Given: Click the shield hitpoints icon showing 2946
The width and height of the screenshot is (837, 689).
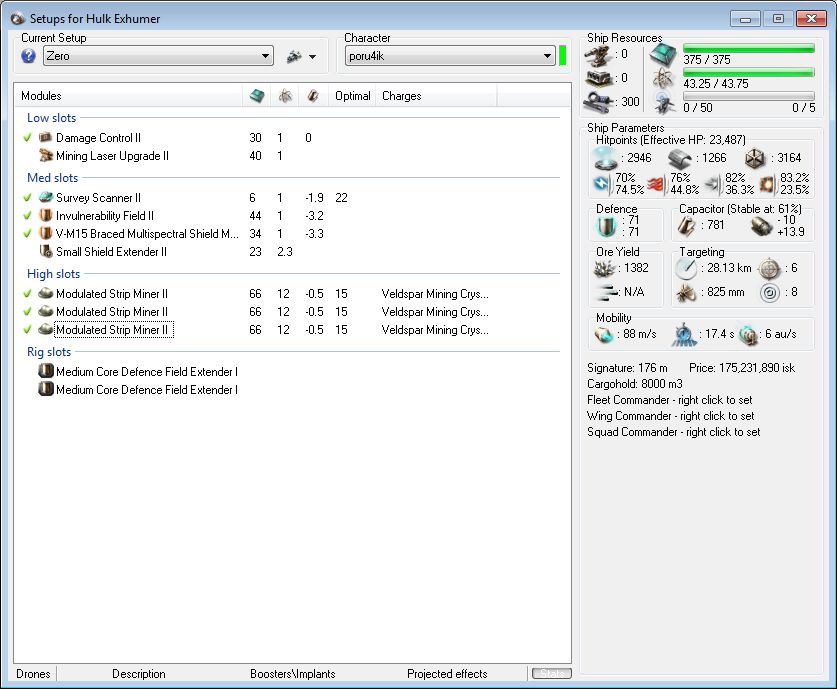Looking at the screenshot, I should click(x=608, y=157).
